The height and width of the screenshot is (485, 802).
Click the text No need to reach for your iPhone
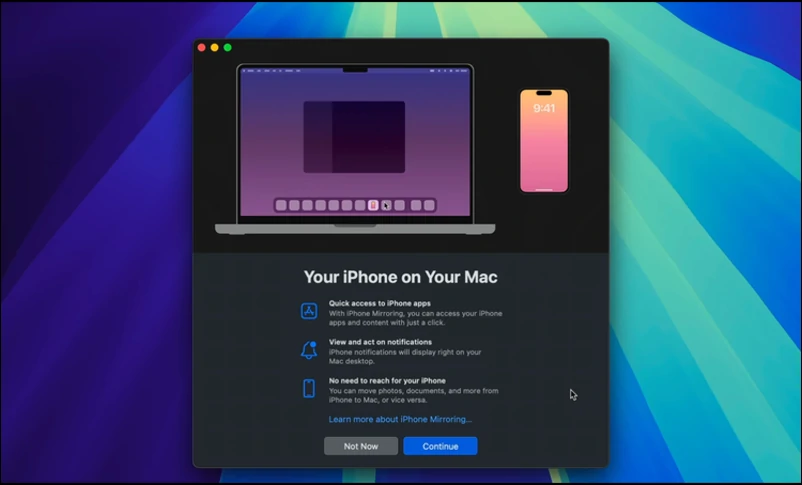tap(387, 381)
